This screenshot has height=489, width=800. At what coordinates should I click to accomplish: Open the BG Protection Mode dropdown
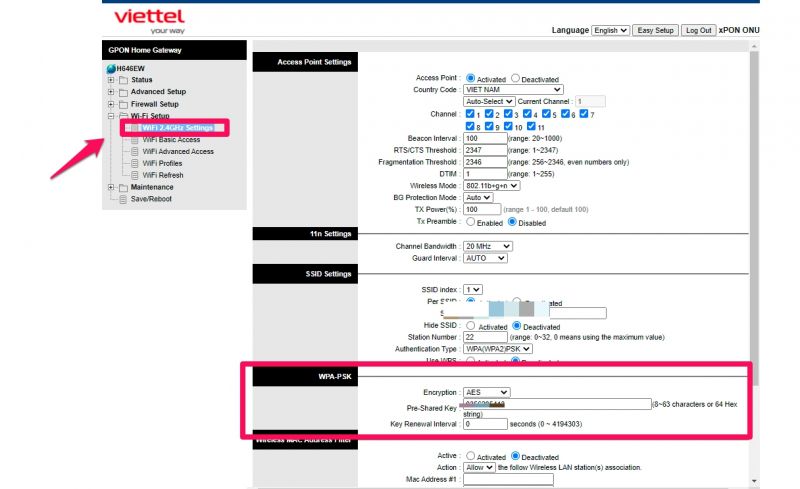(478, 198)
